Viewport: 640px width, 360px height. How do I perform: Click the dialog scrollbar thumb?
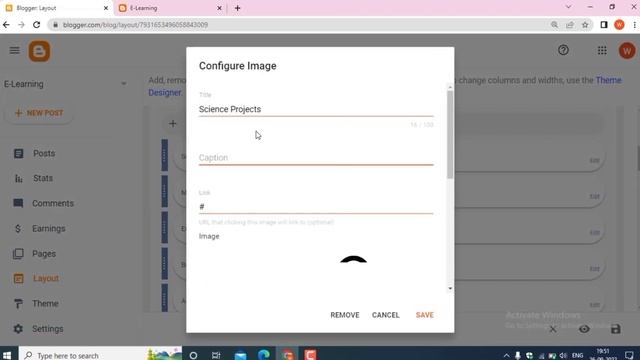pos(450,135)
